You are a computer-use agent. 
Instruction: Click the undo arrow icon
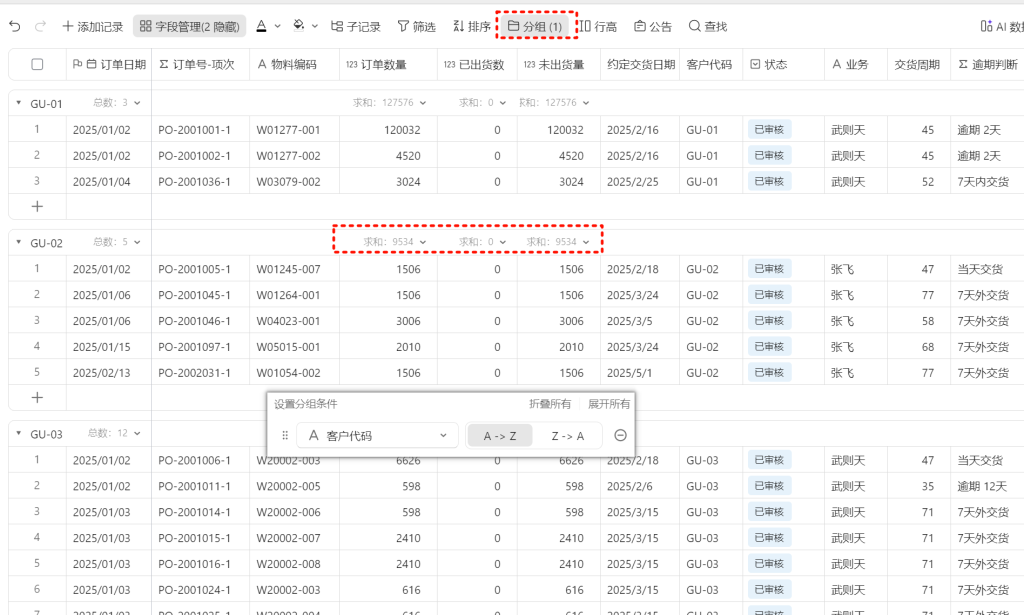(15, 26)
